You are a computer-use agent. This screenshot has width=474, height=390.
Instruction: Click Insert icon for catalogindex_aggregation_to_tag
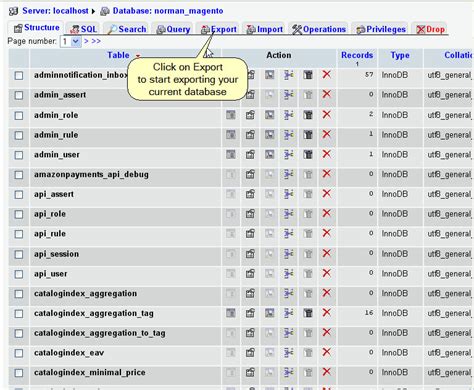pyautogui.click(x=289, y=333)
